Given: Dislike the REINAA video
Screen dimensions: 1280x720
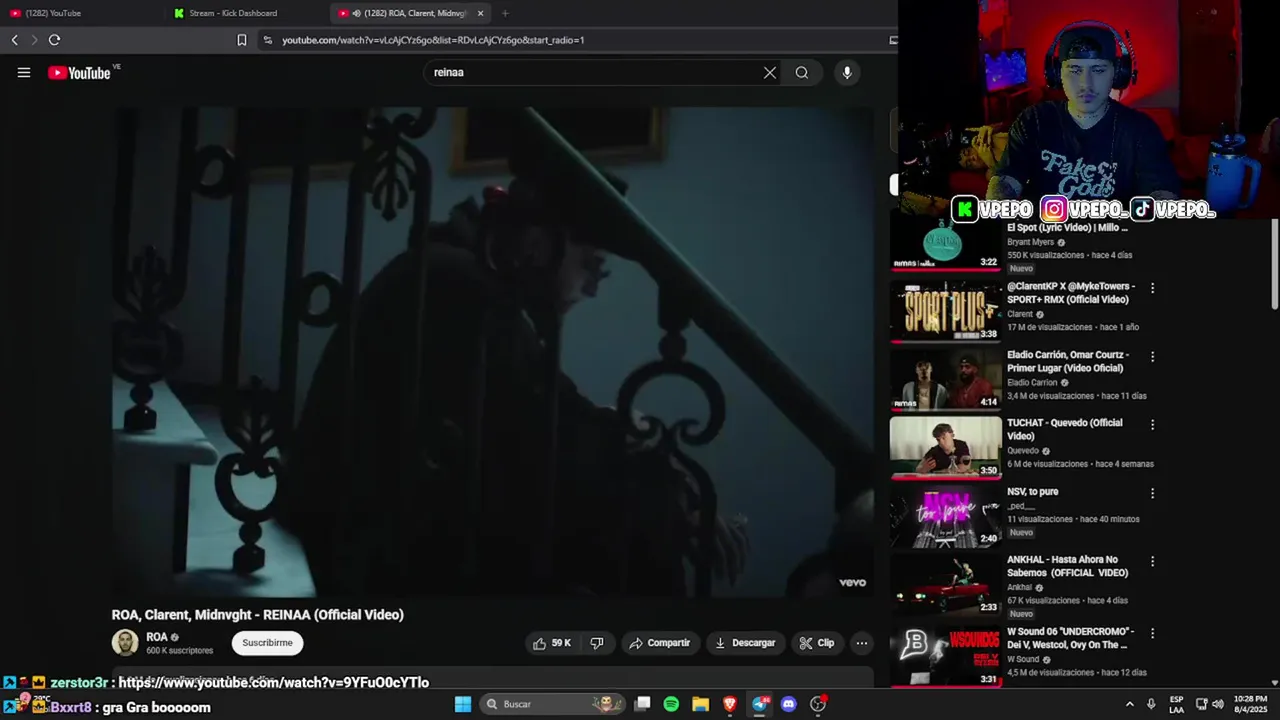Looking at the screenshot, I should click(x=597, y=643).
